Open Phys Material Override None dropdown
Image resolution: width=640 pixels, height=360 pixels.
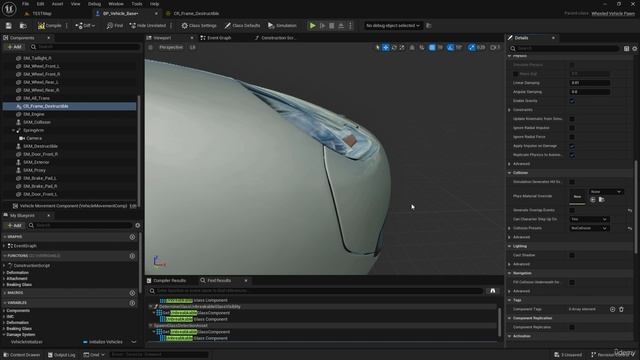pyautogui.click(x=606, y=191)
